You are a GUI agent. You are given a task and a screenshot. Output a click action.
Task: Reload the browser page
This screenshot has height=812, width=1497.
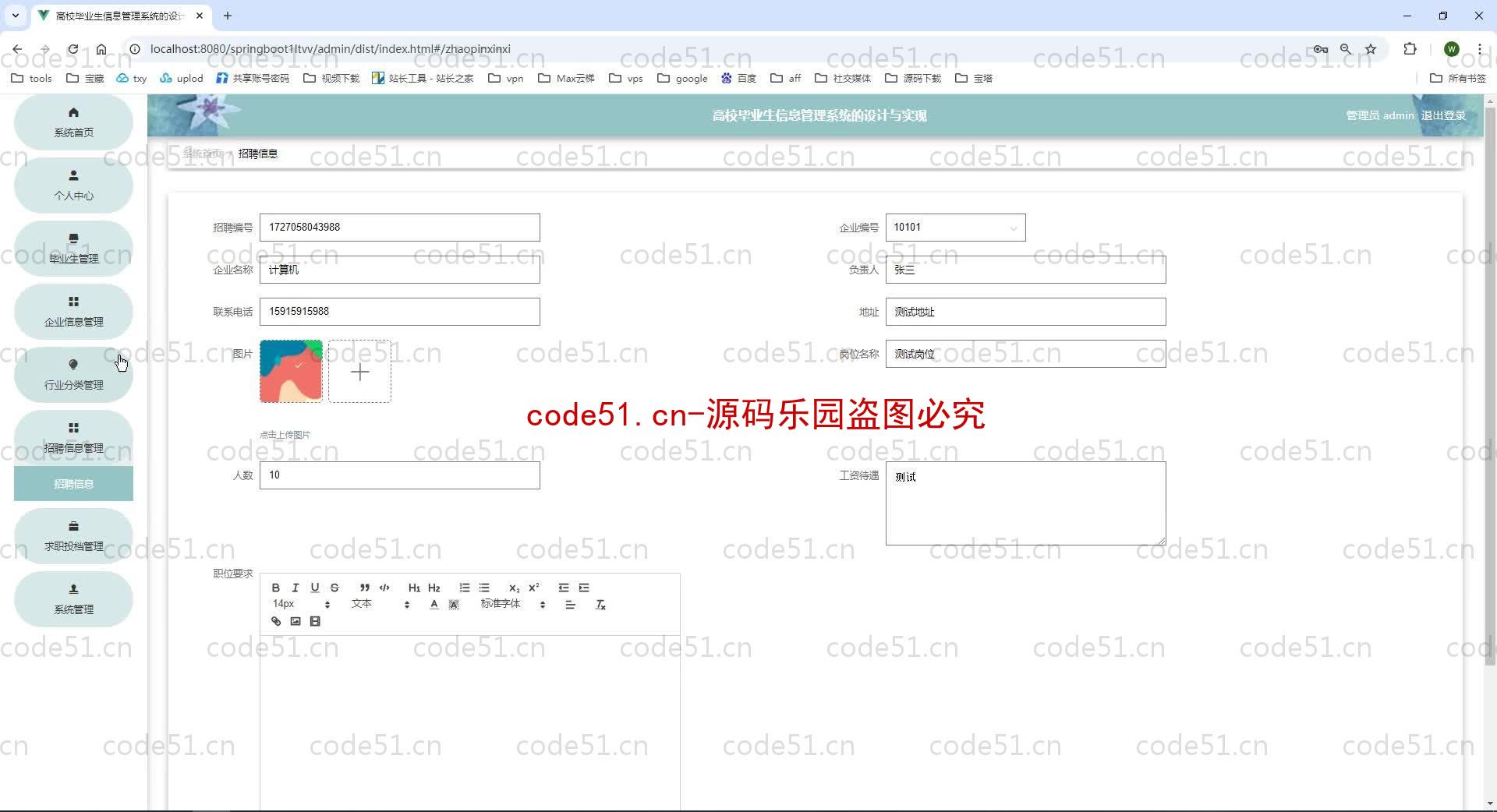click(x=73, y=48)
